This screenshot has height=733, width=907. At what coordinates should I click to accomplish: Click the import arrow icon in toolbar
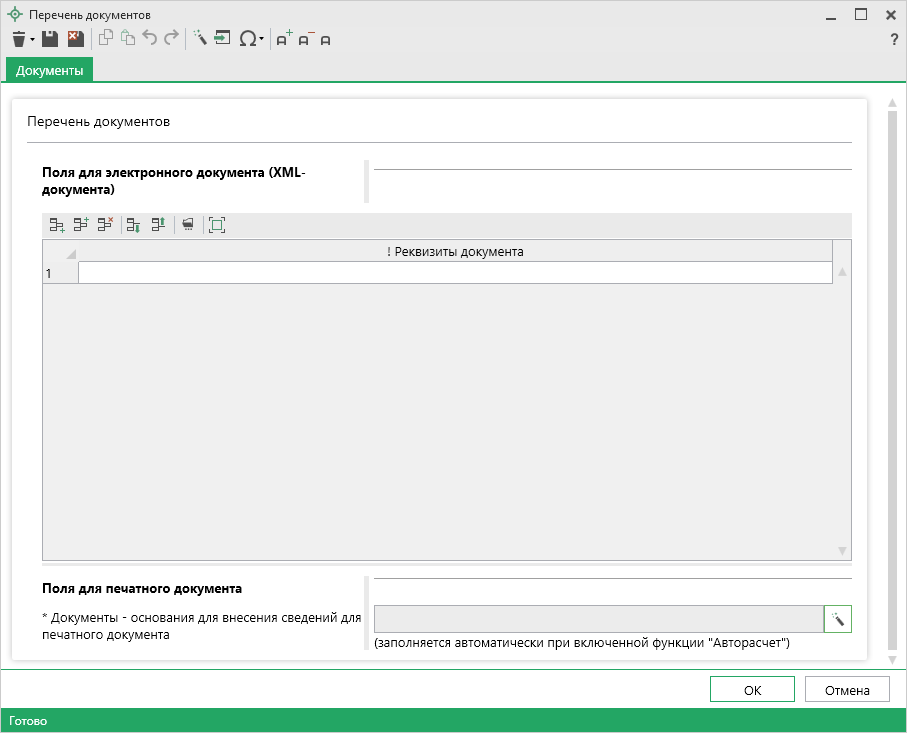pyautogui.click(x=222, y=39)
